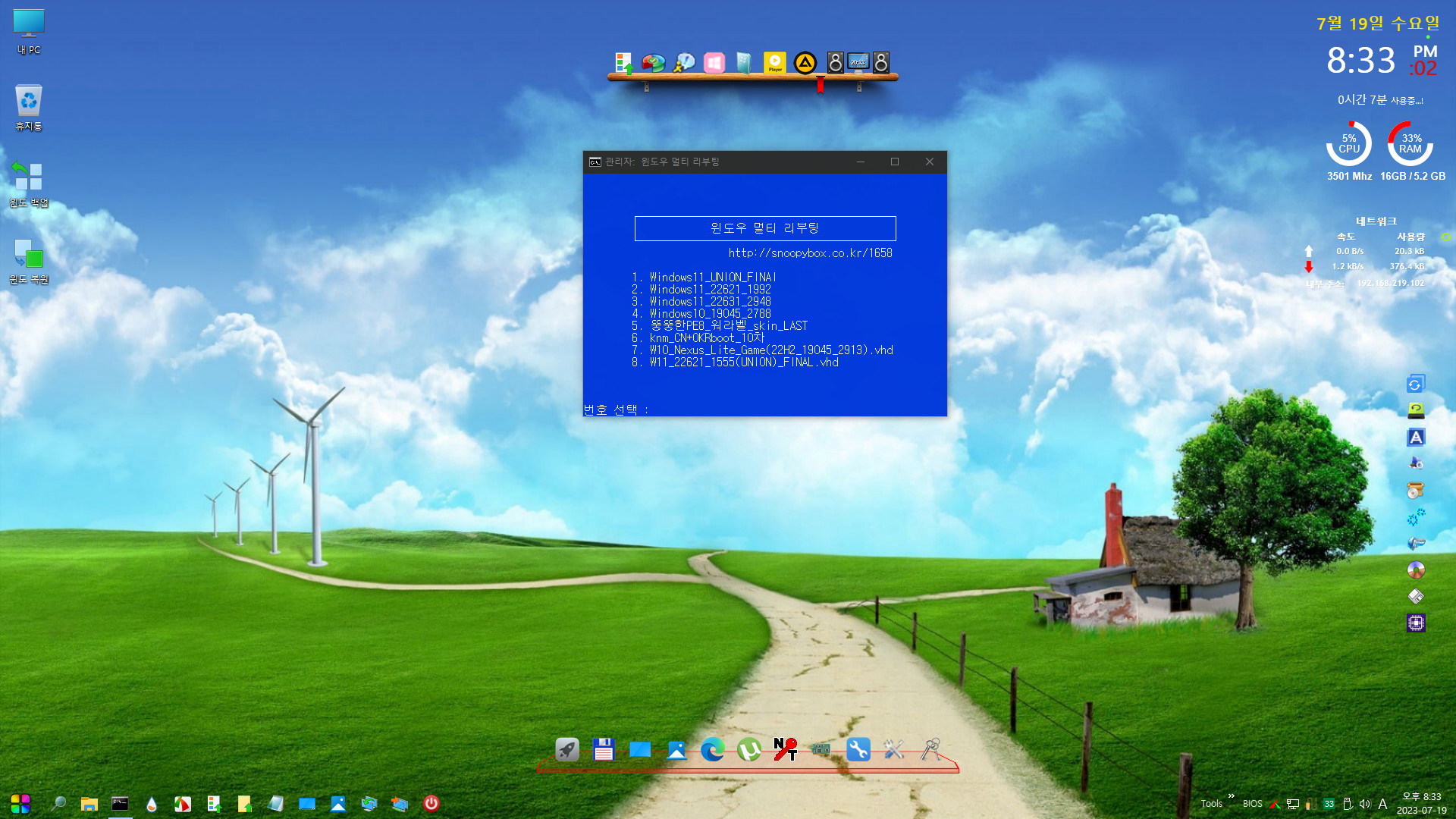Click the console window title bar icon
The image size is (1456, 819).
pyautogui.click(x=595, y=162)
